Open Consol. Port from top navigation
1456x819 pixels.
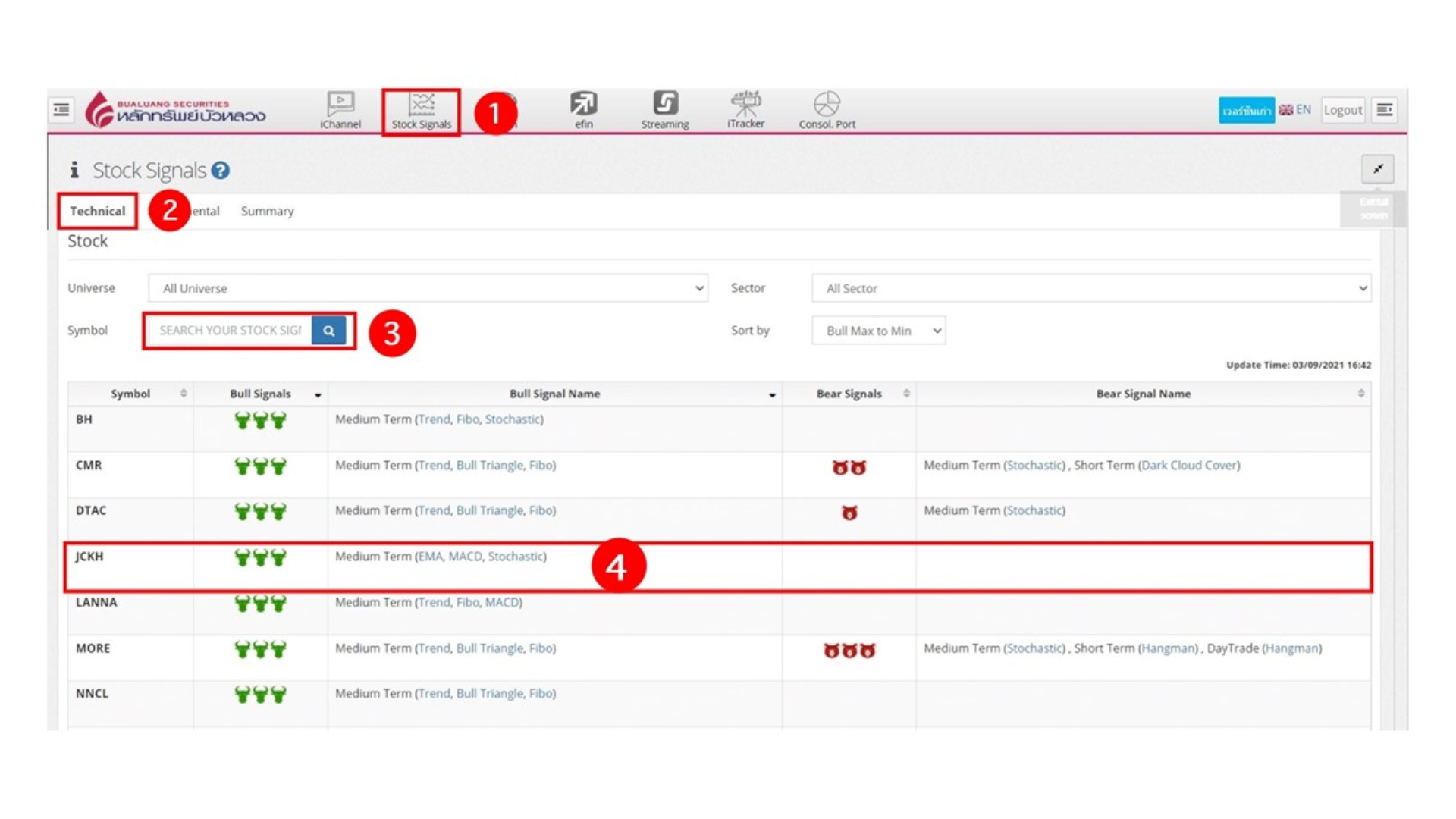point(827,111)
